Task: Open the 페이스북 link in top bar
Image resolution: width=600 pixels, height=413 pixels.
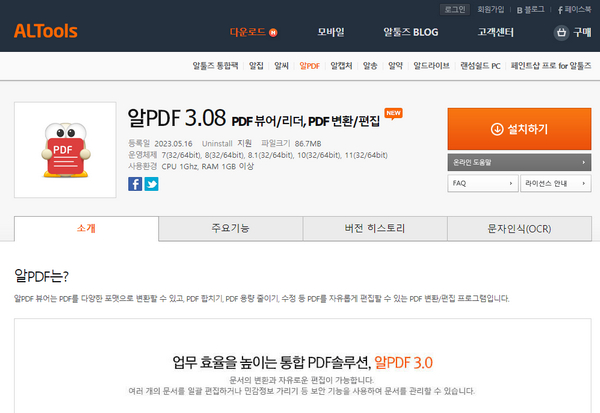Action: click(574, 10)
